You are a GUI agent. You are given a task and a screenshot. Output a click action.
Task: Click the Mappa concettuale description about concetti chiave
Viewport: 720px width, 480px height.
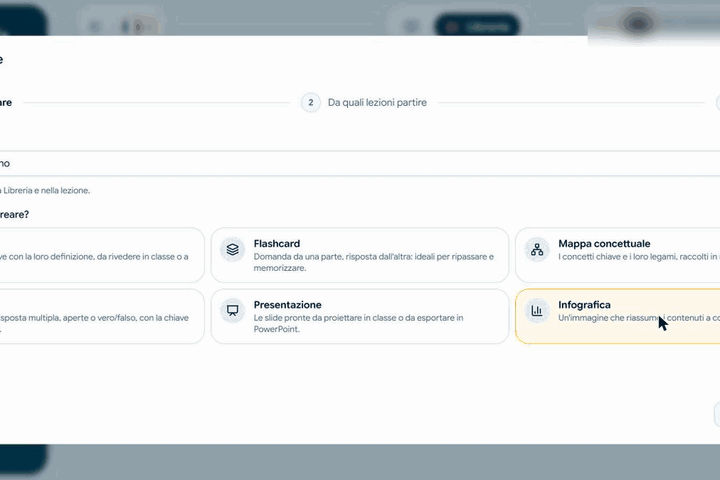639,257
